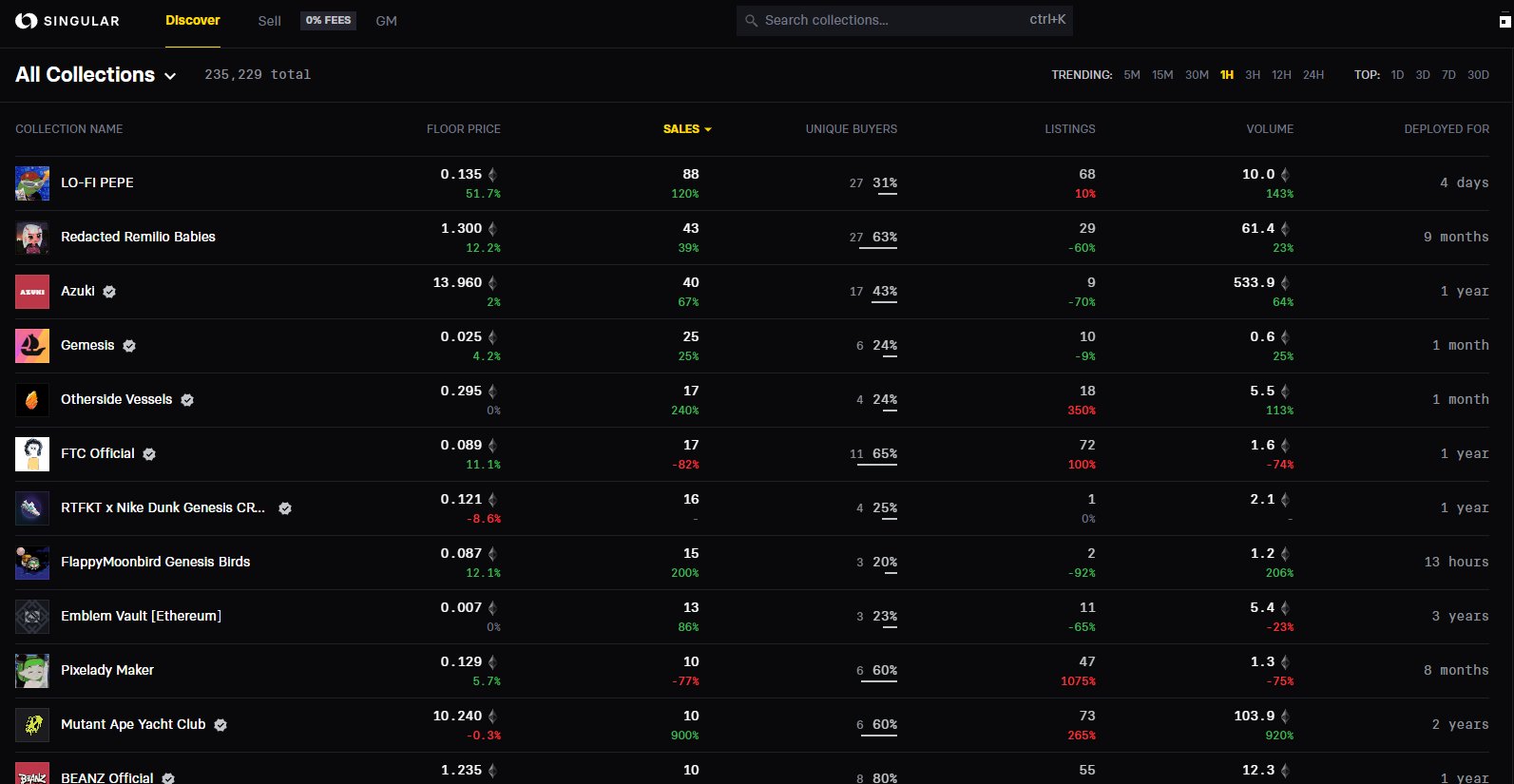Click the search magnifier icon
The image size is (1514, 784).
[752, 20]
